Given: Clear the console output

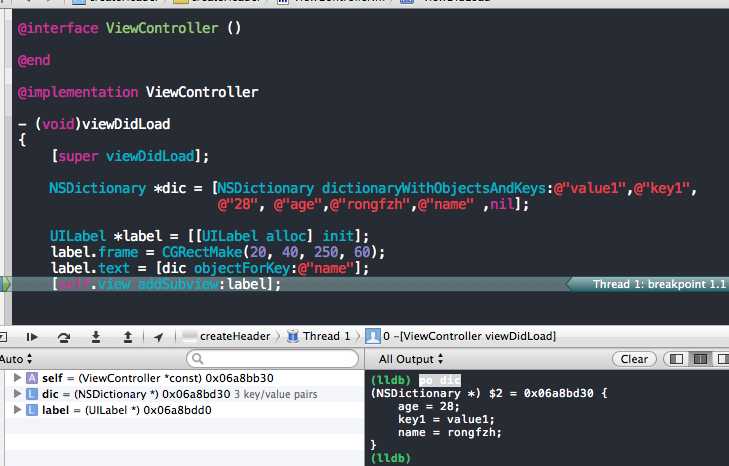Looking at the screenshot, I should coord(634,359).
